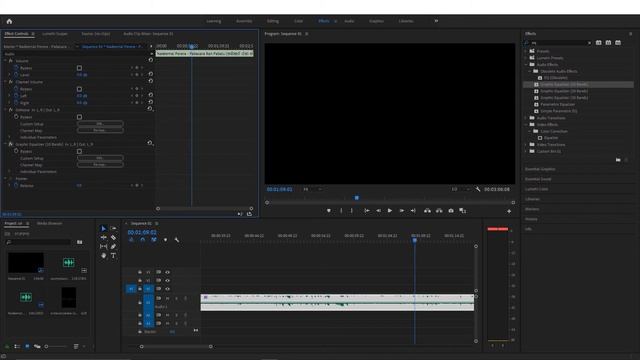Collapse the Audio Effects folder

point(526,64)
